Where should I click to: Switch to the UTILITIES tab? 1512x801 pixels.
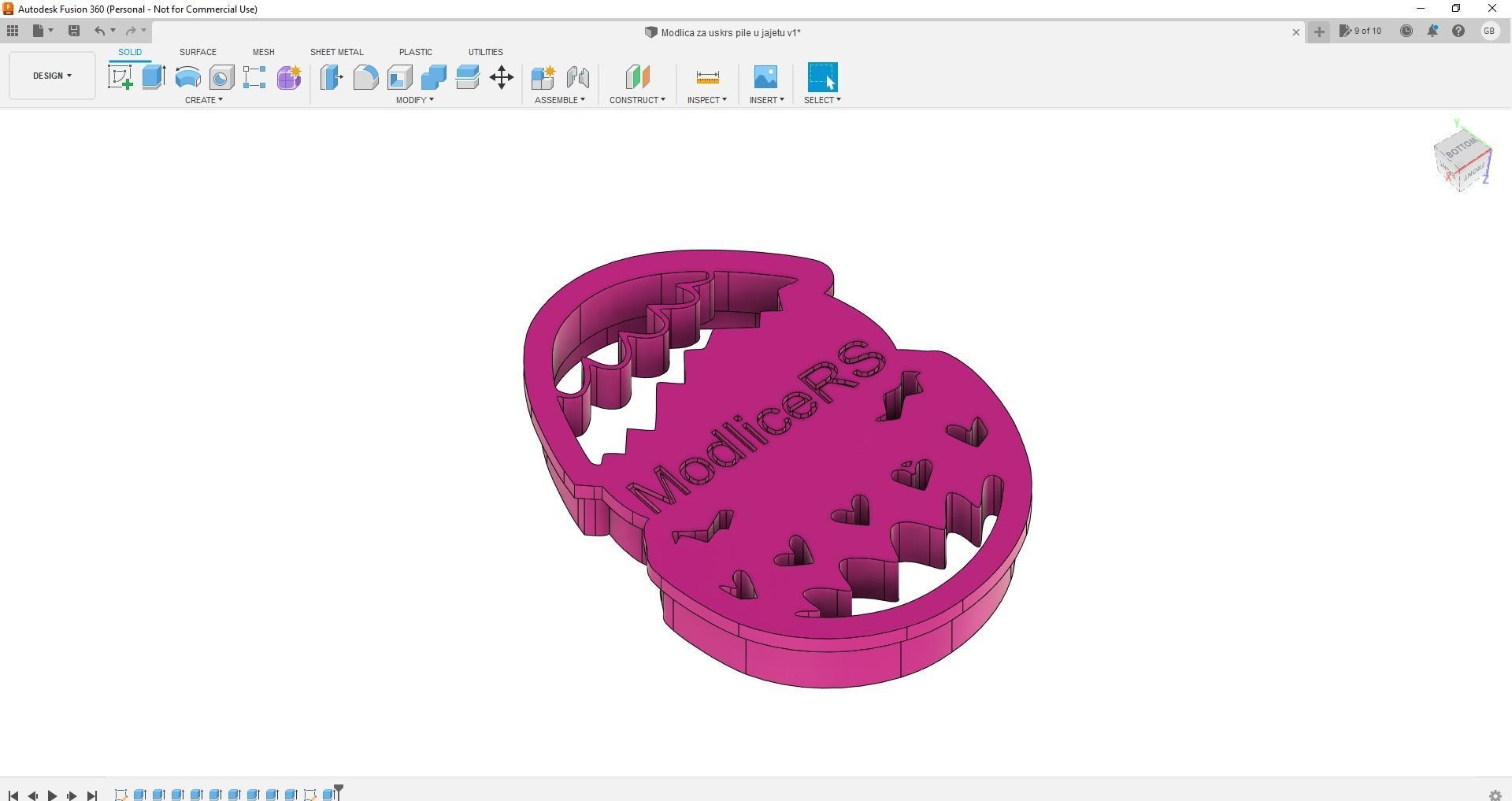486,52
